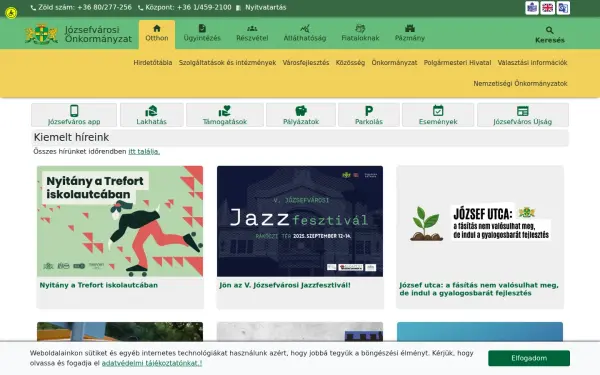Select the Részvétel tab
Viewport: 600px width, 375px height.
(252, 34)
